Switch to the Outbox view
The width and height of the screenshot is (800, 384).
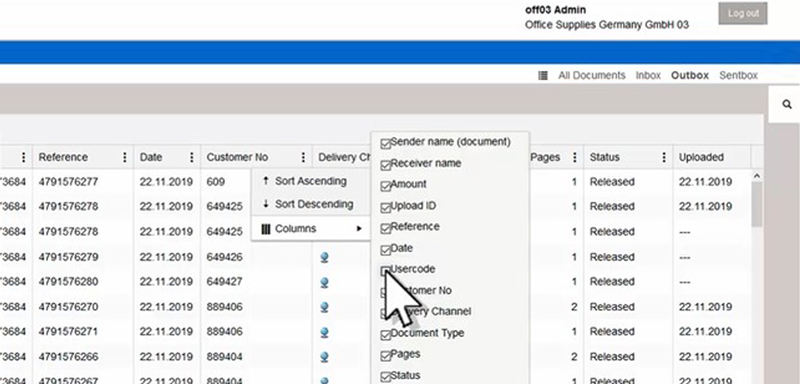690,75
